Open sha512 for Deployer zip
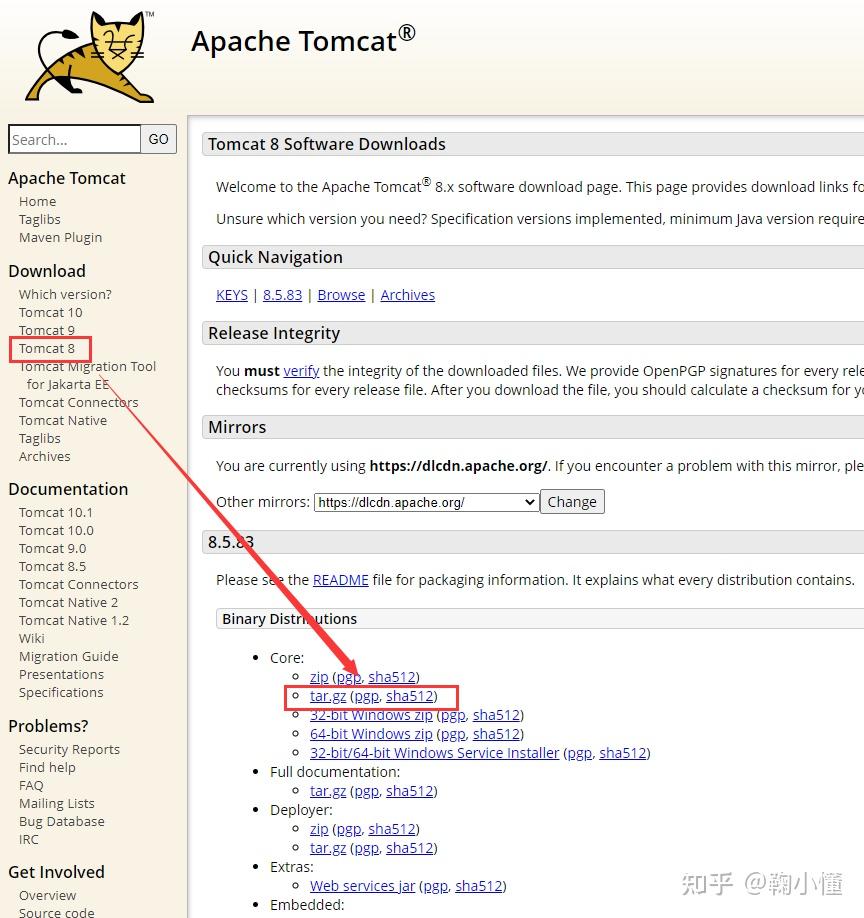This screenshot has height=918, width=864. click(x=392, y=829)
